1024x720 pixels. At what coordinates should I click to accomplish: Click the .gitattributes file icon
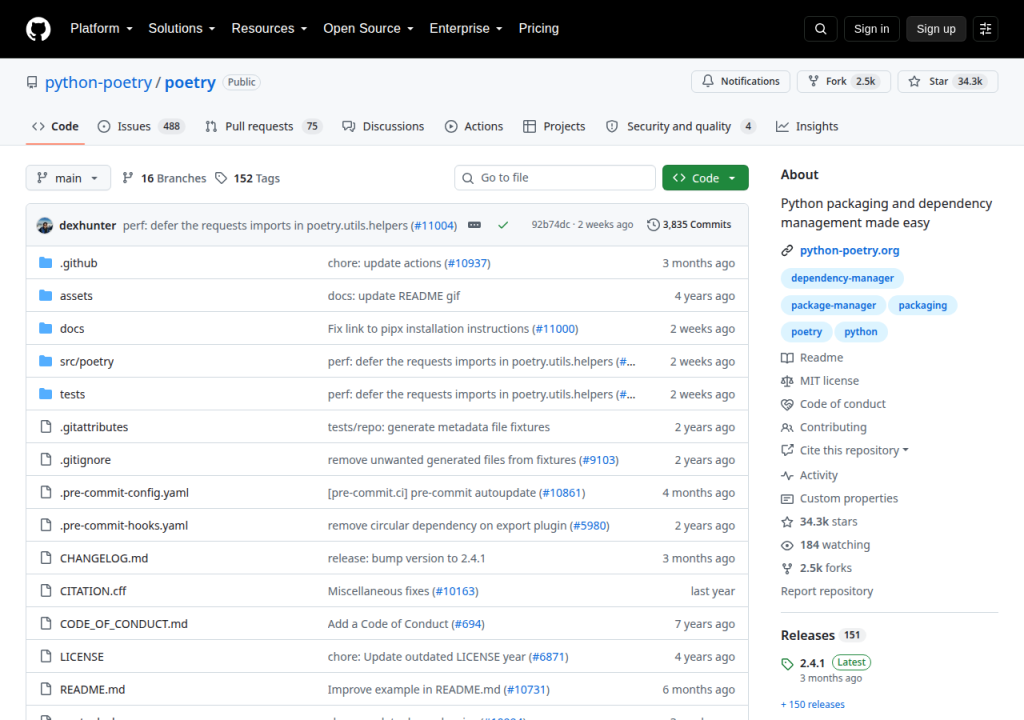(x=46, y=426)
